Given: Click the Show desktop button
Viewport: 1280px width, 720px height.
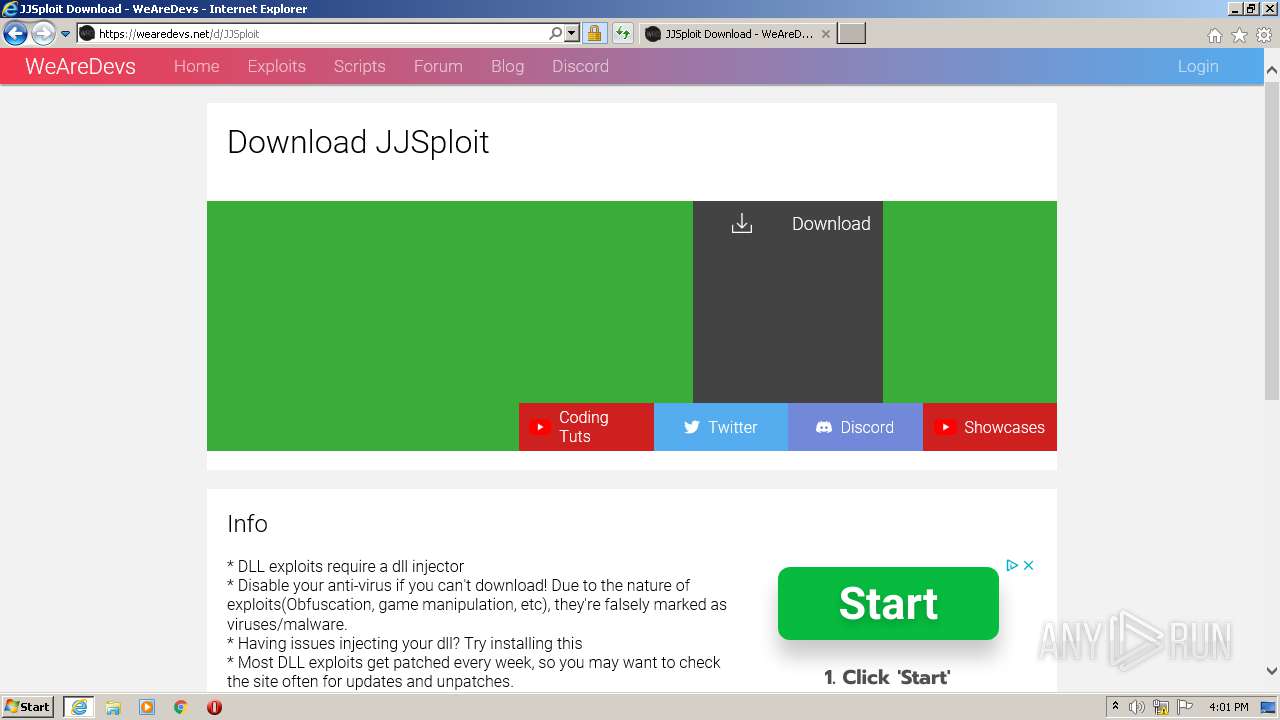Looking at the screenshot, I should (x=1269, y=707).
